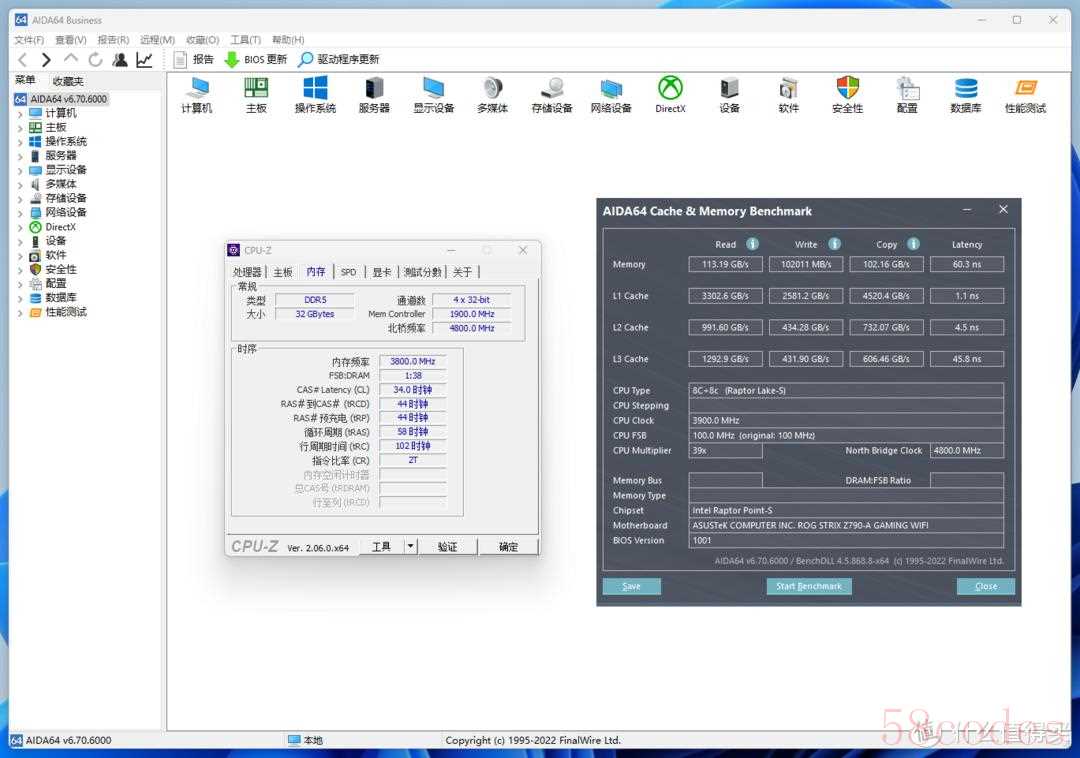Image resolution: width=1080 pixels, height=758 pixels.
Task: Click Start Benchmark button
Action: click(809, 586)
